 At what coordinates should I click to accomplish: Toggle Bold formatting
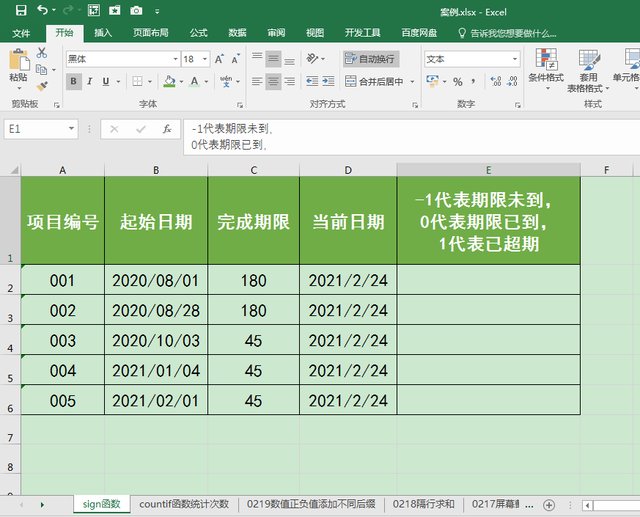point(73,81)
